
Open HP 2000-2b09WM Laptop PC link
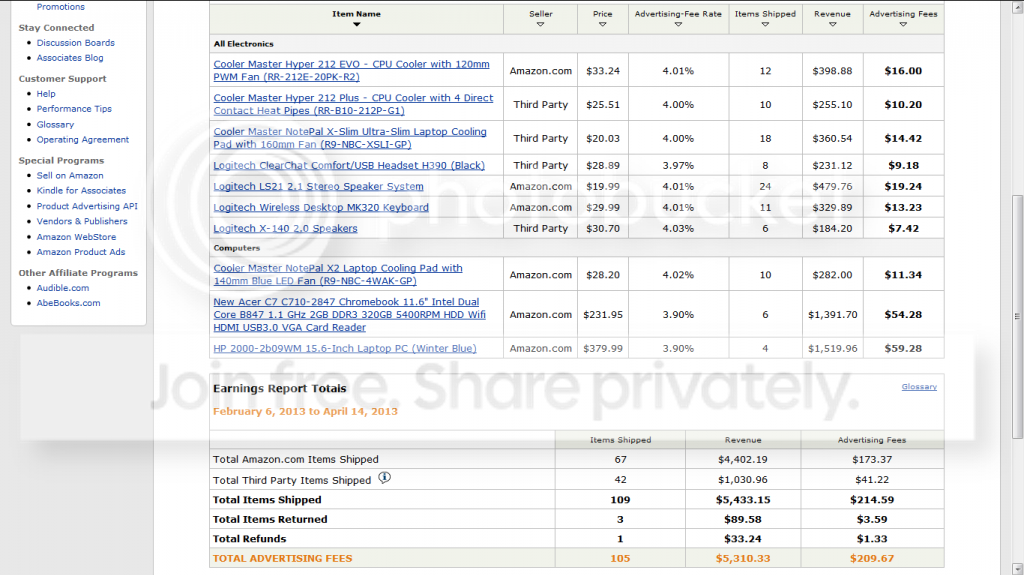coord(345,348)
